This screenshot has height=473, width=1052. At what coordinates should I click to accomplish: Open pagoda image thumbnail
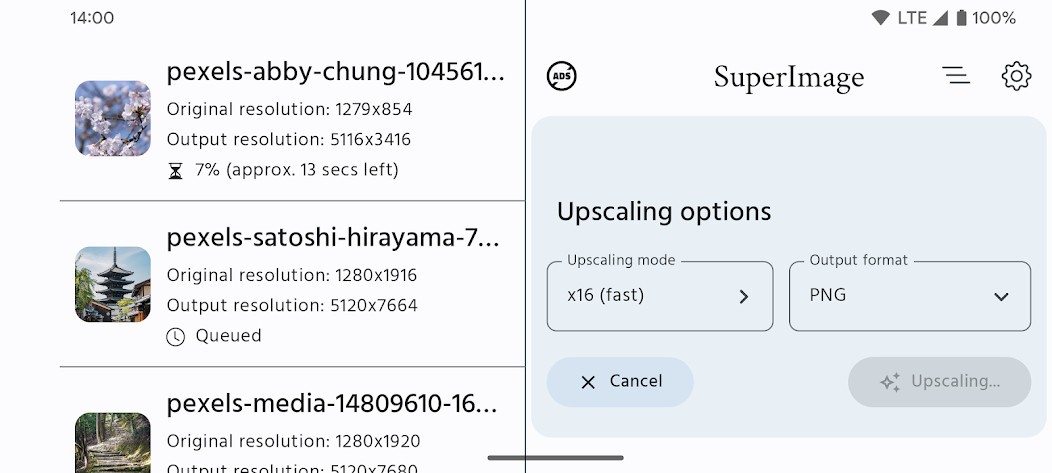[113, 284]
